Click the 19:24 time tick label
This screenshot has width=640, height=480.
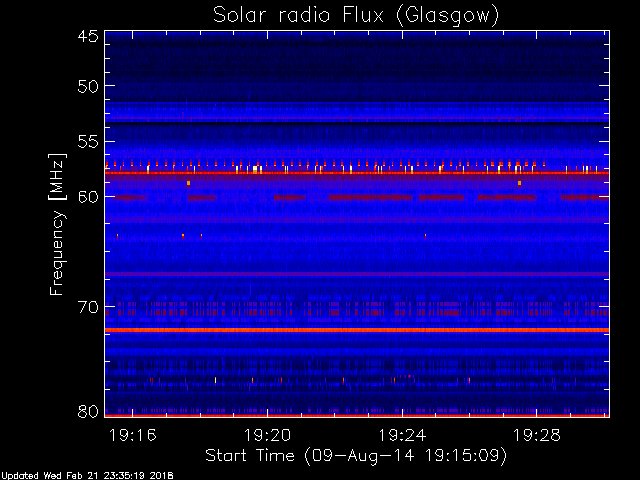[x=402, y=435]
